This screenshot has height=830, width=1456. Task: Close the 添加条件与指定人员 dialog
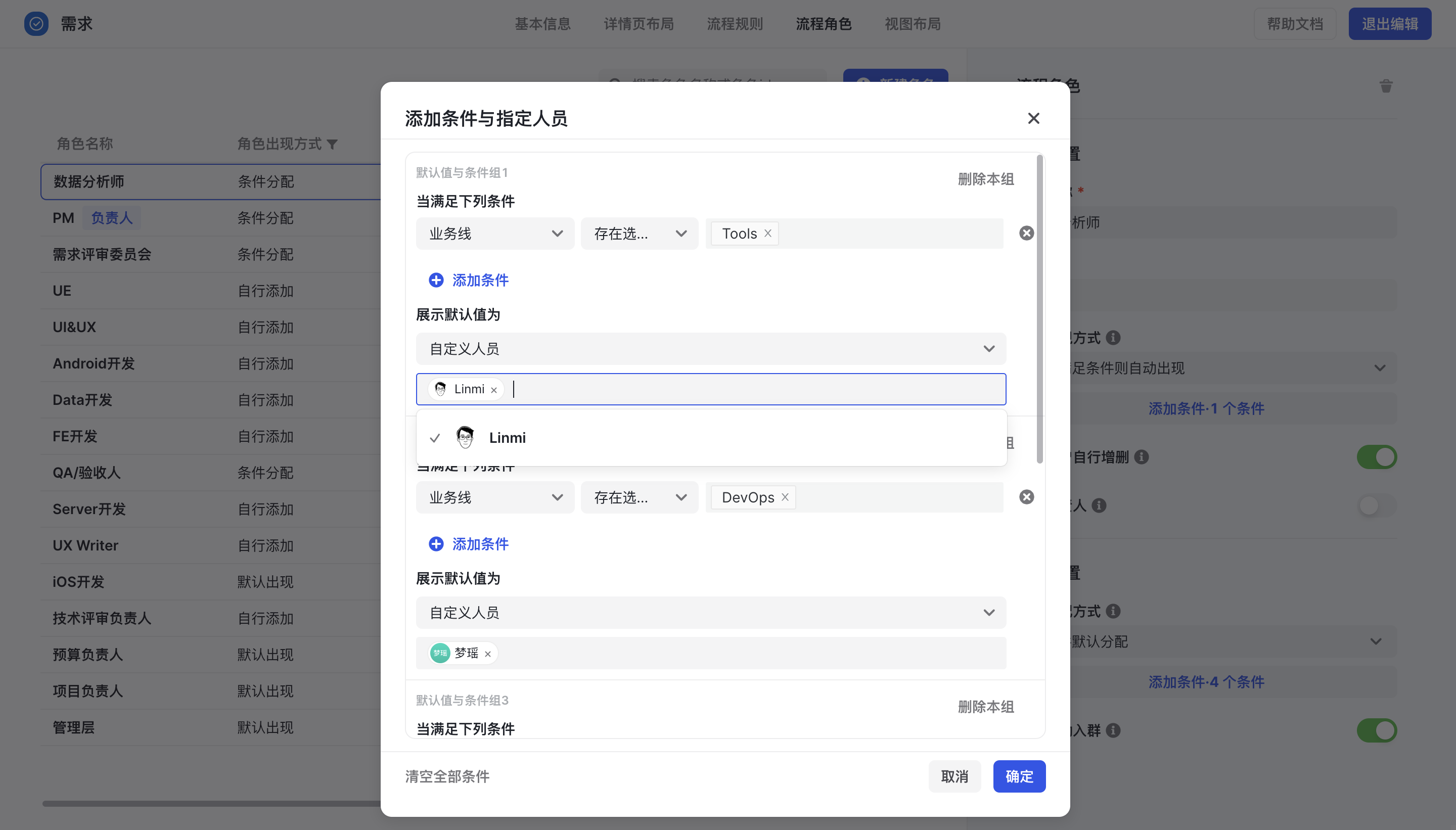click(1033, 118)
